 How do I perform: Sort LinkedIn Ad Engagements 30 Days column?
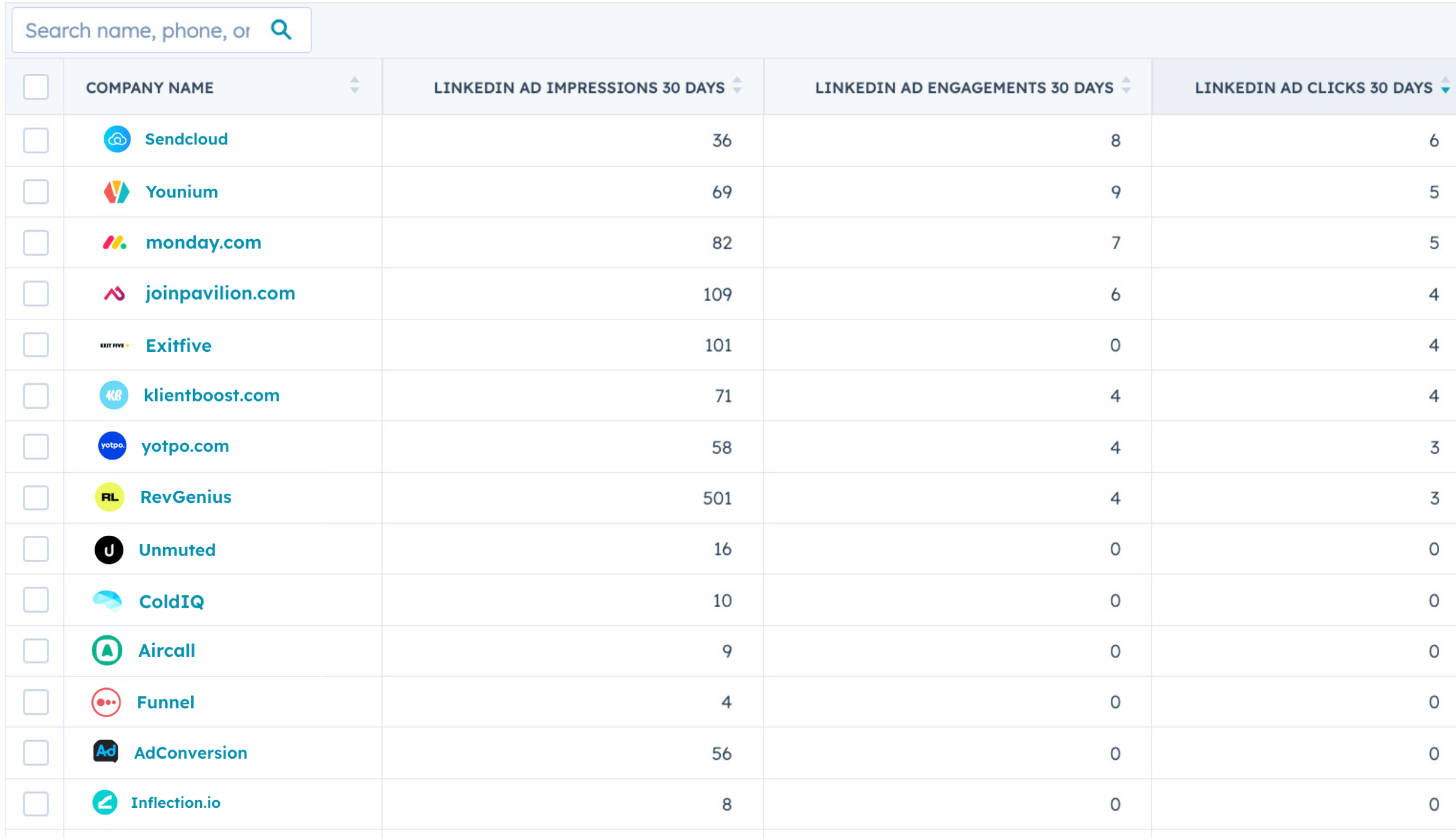coord(1126,86)
